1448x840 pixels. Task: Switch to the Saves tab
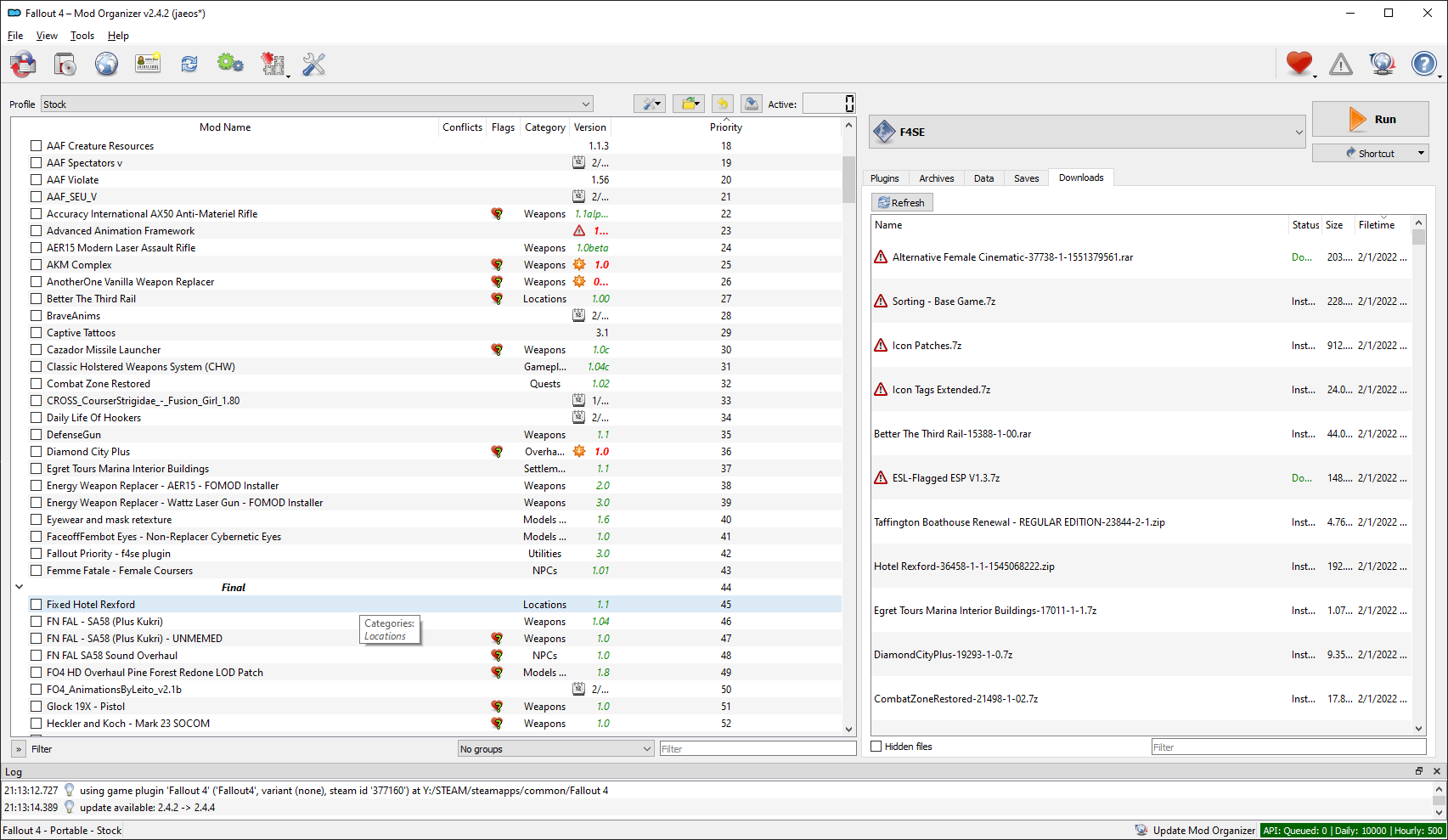coord(1027,178)
